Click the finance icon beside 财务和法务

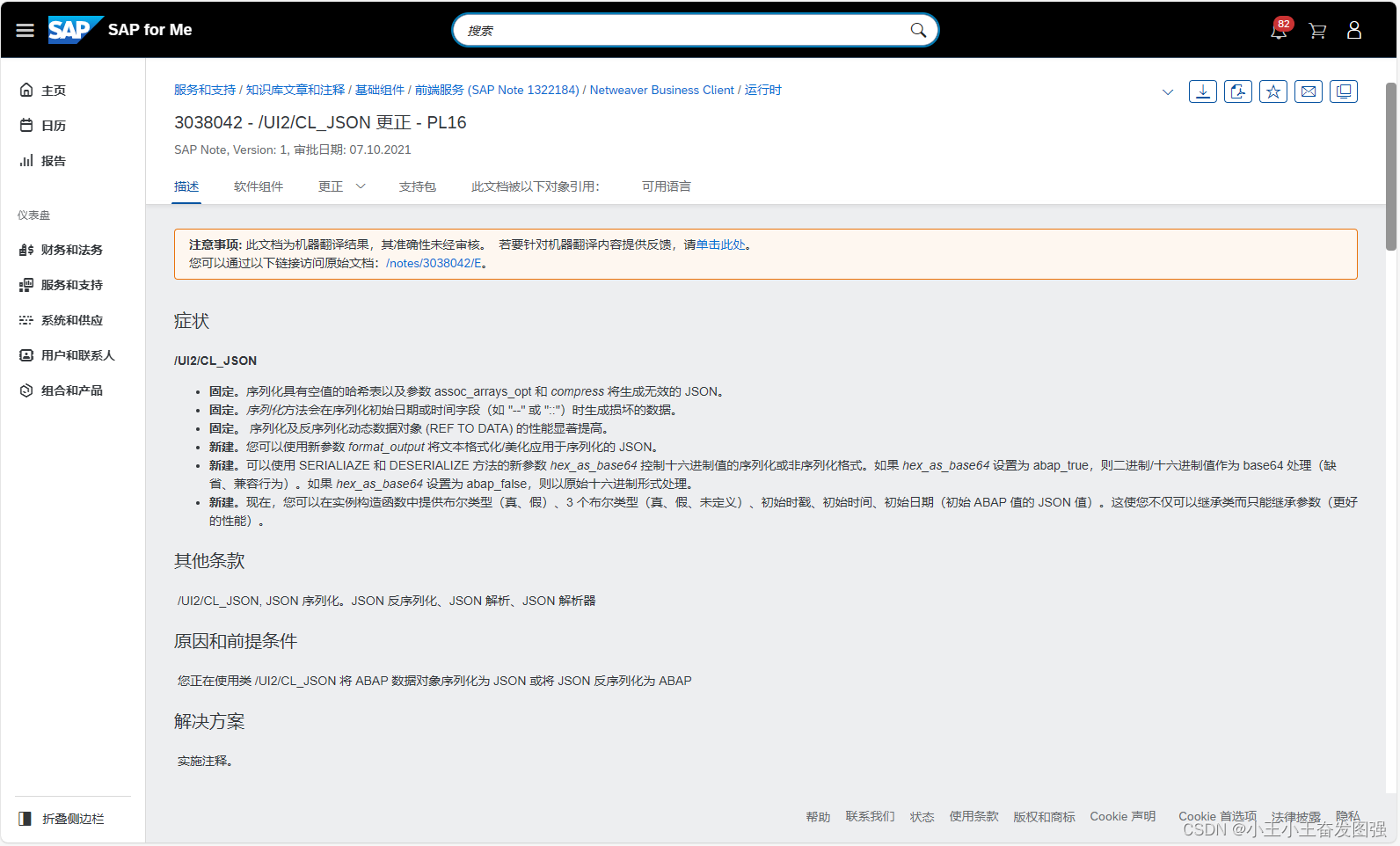[x=26, y=250]
